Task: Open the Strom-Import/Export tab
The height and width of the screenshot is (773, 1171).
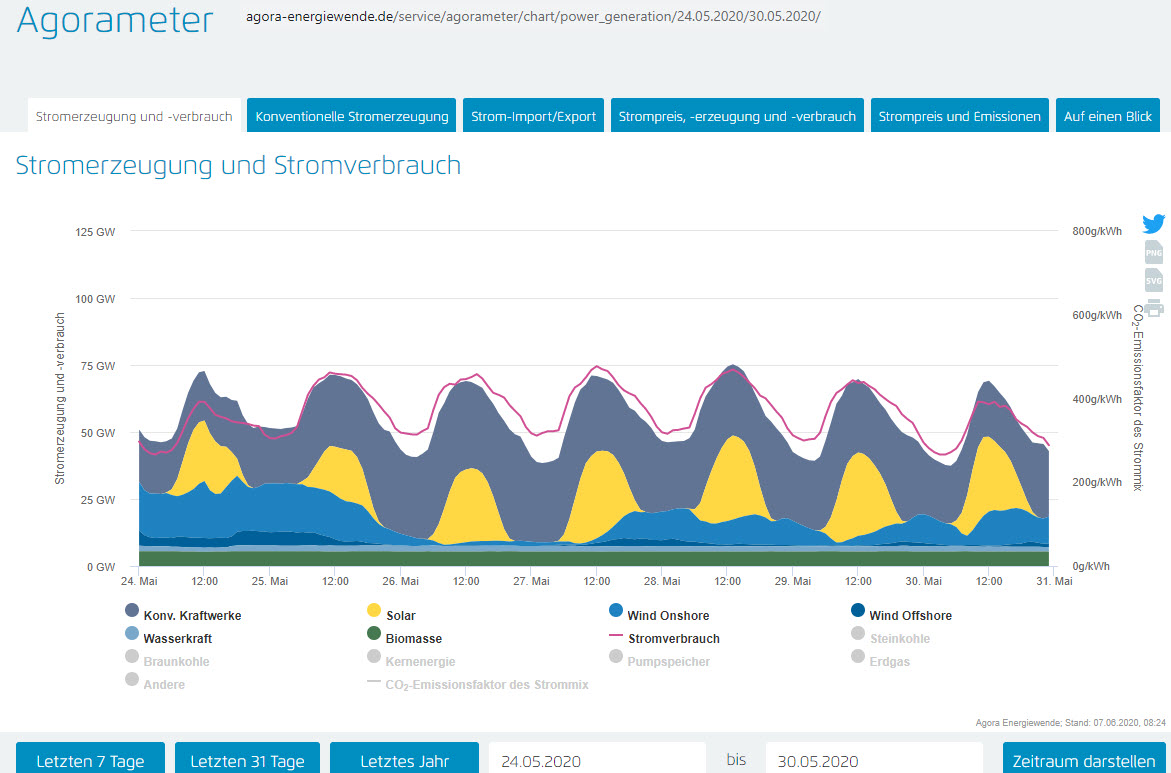Action: [533, 116]
